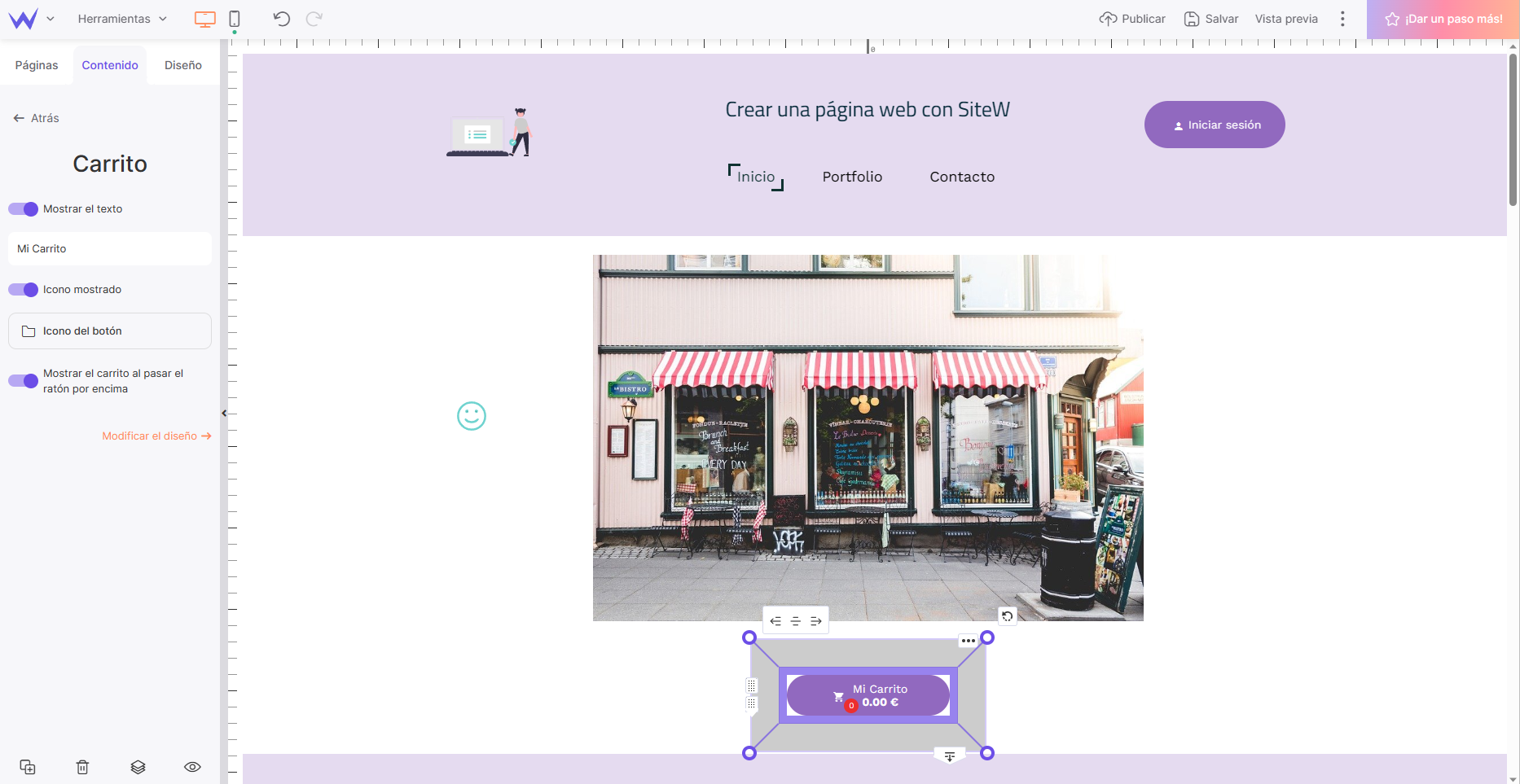Toggle Mostrar el carrito al pasar switch
Viewport: 1520px width, 784px height.
(x=23, y=381)
